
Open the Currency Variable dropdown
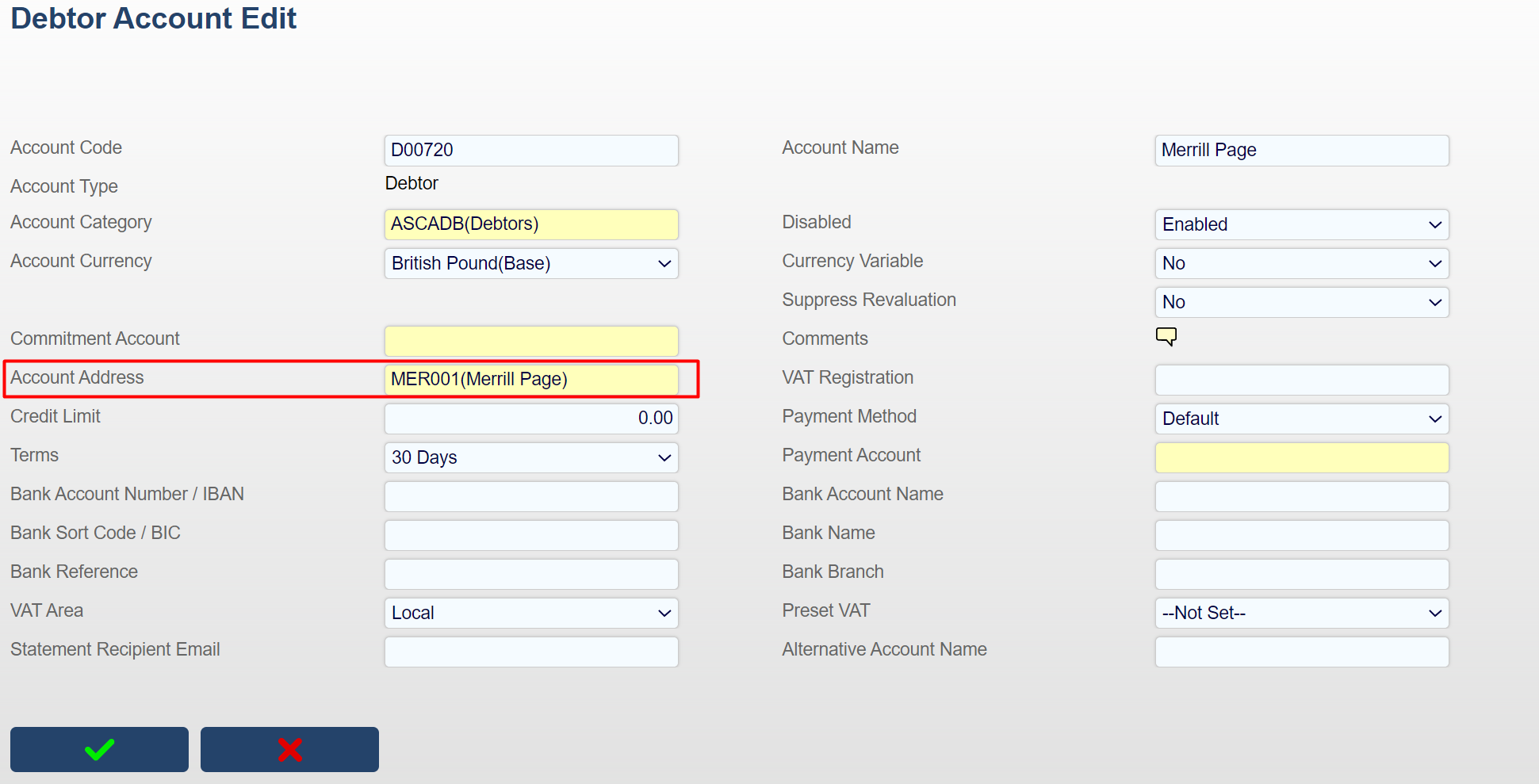(x=1301, y=263)
